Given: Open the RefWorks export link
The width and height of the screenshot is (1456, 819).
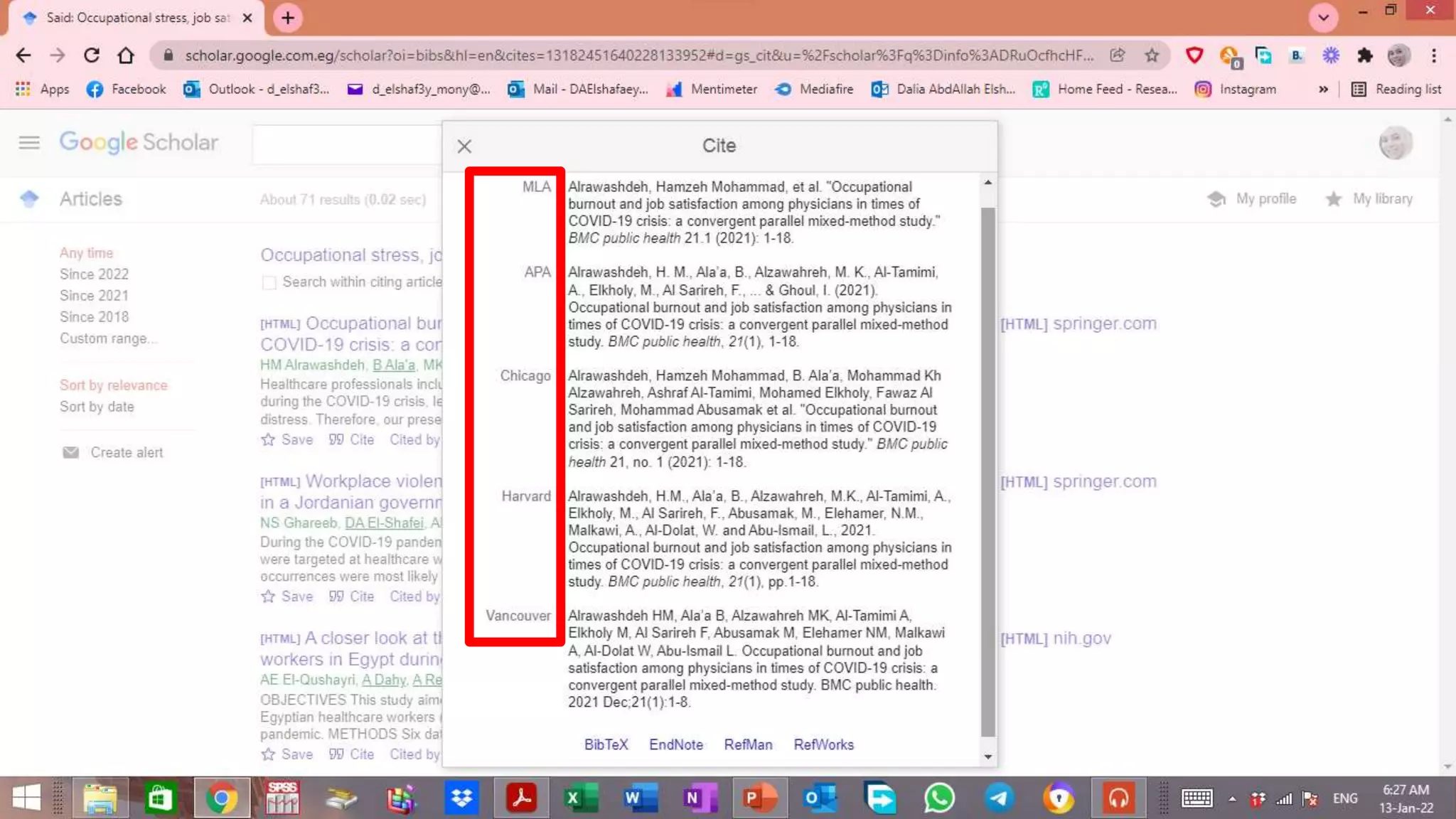Looking at the screenshot, I should coord(823,744).
